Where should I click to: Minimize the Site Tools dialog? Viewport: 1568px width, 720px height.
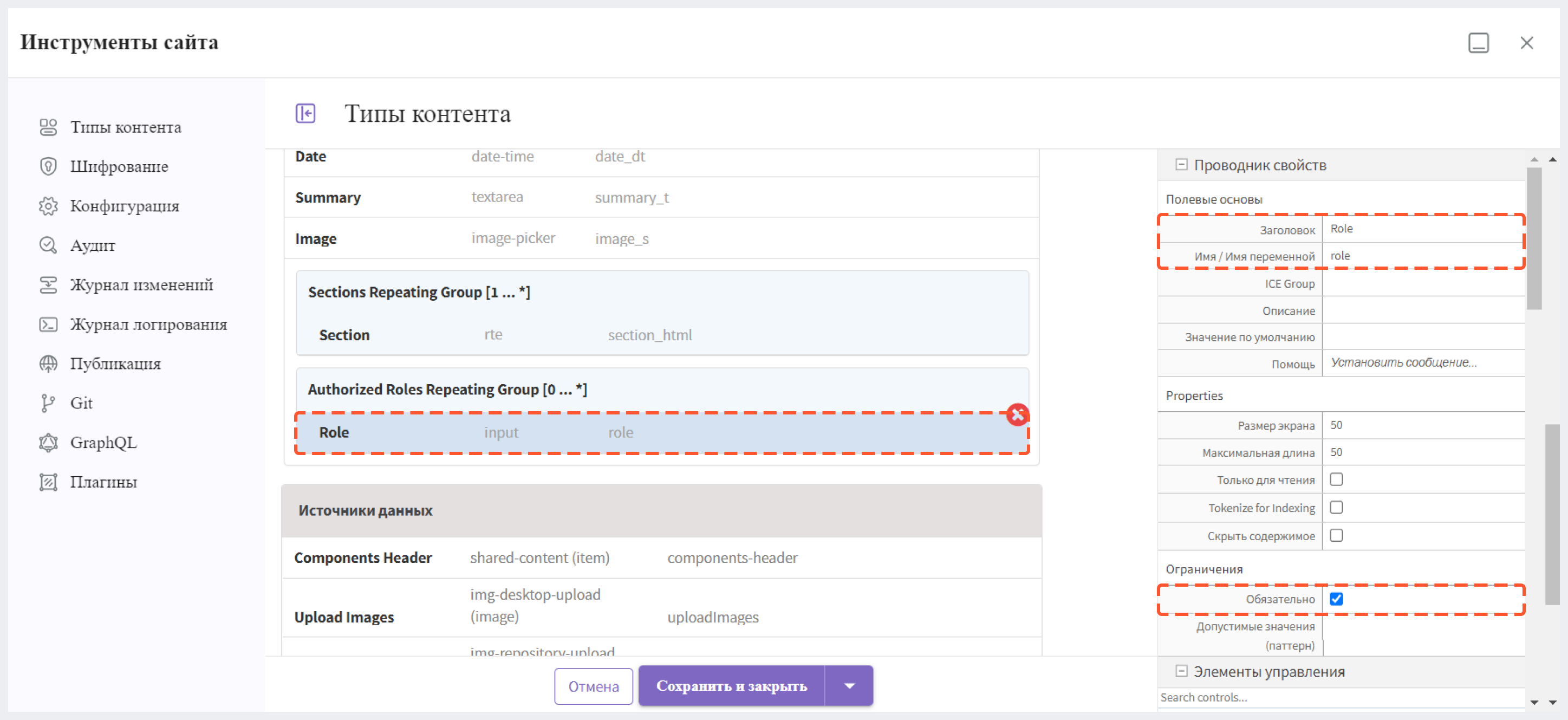point(1478,43)
